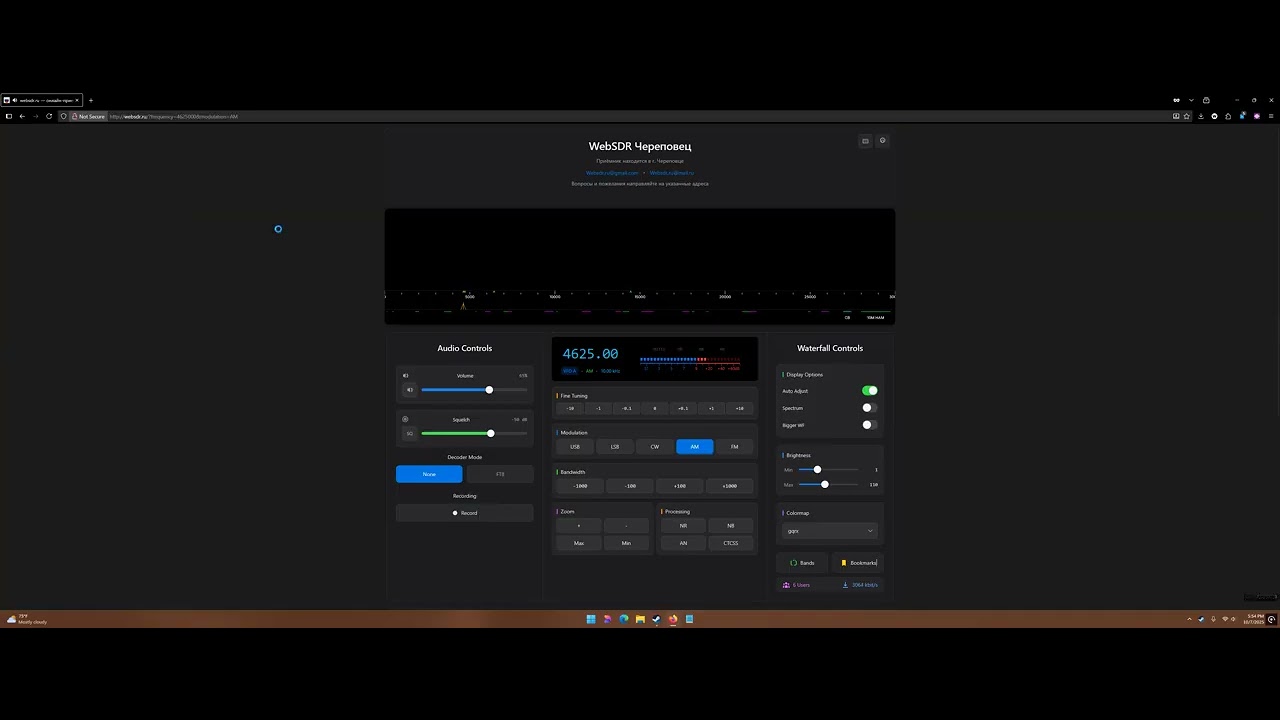Click the download kbit/s arrow icon

(846, 585)
